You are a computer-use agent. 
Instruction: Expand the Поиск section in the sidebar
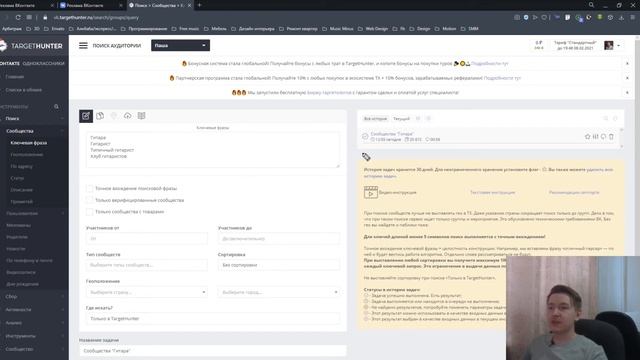(33, 118)
